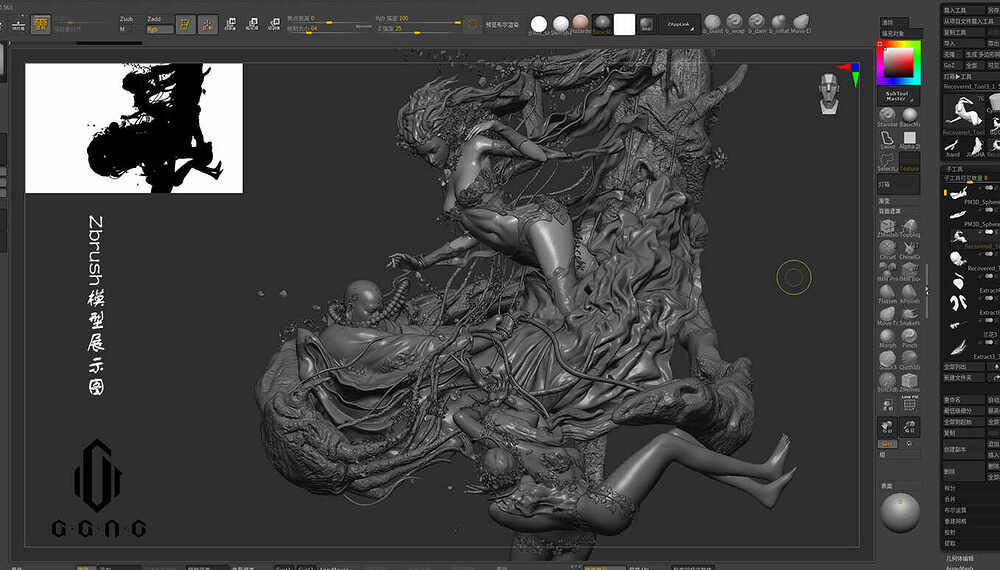Toggle Zsub mode

(x=126, y=19)
